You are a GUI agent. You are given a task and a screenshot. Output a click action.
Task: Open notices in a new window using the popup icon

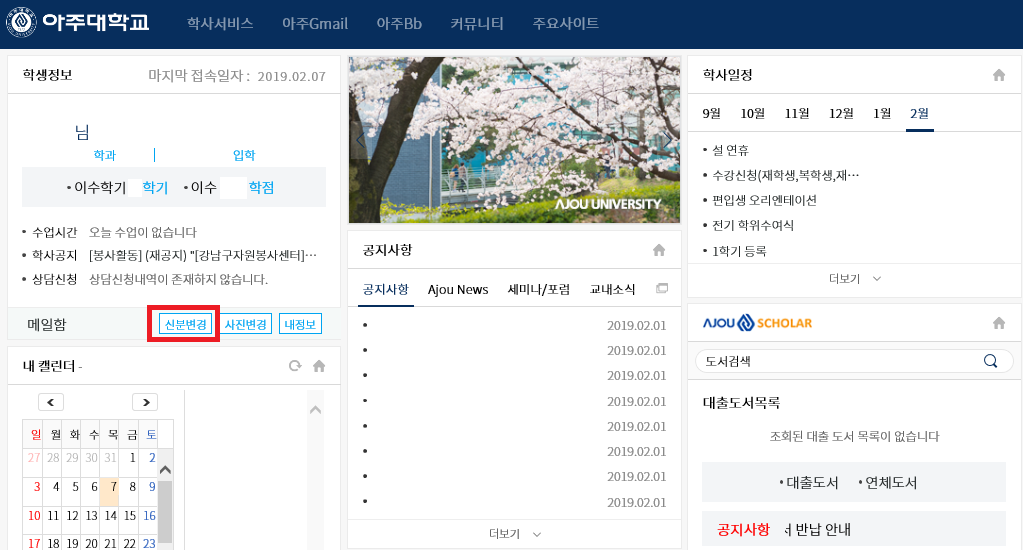661,289
